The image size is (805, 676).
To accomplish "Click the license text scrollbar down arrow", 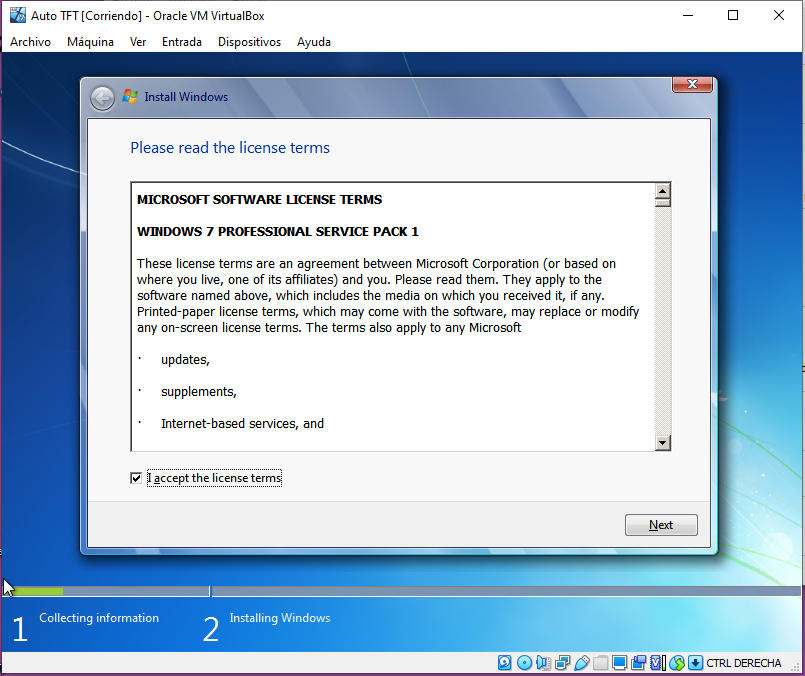I will coord(662,442).
